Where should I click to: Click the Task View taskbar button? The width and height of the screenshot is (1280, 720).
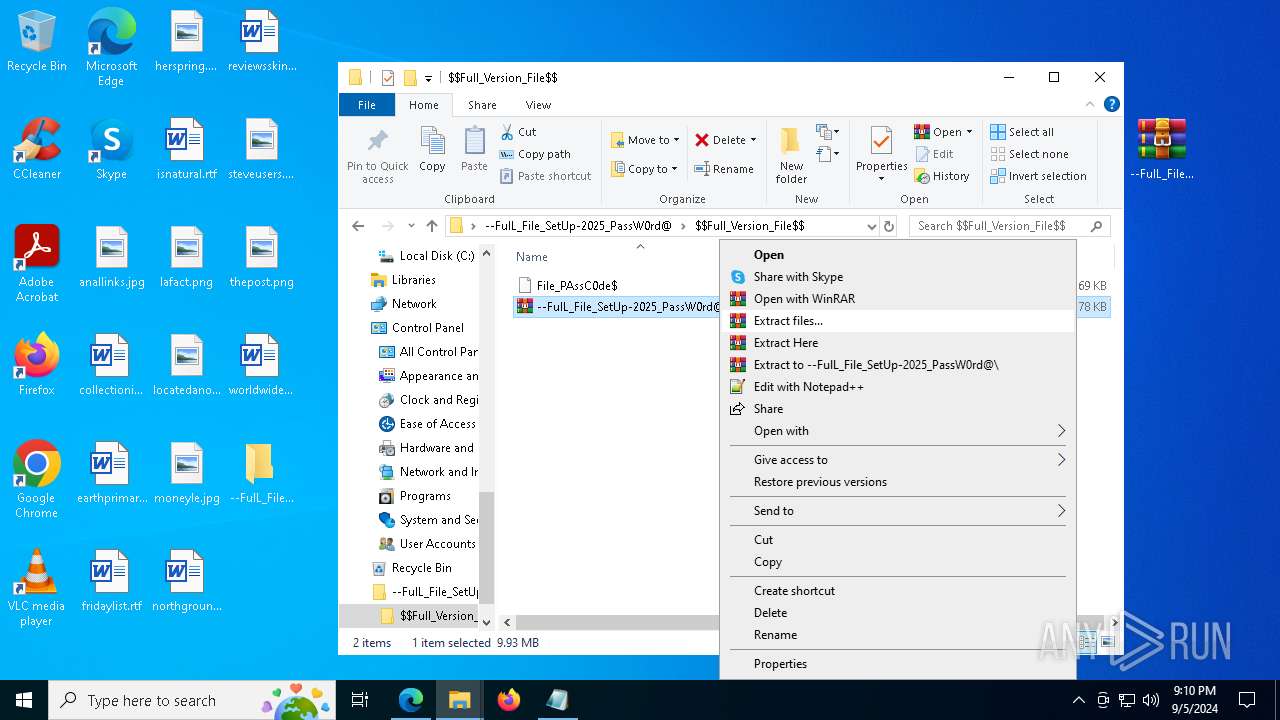(x=360, y=700)
